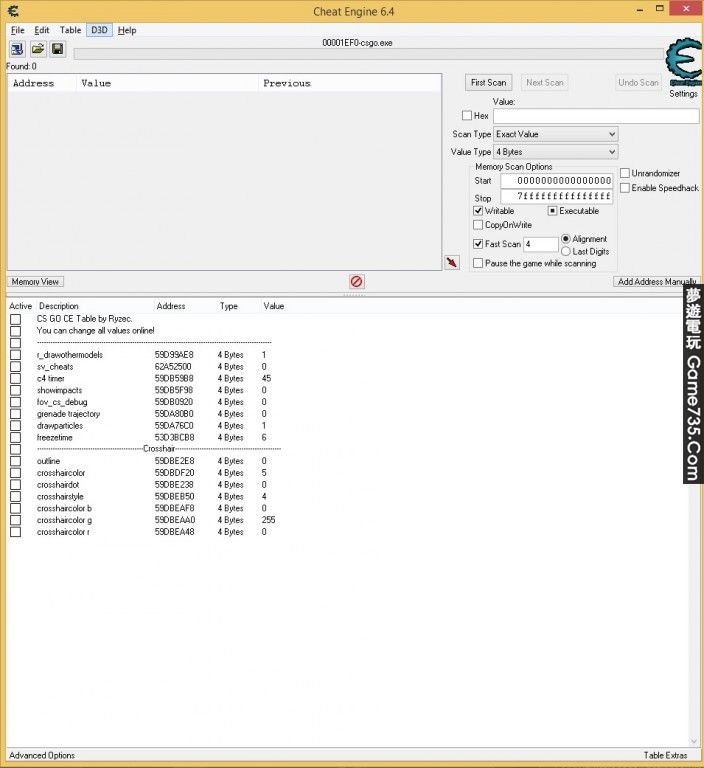The width and height of the screenshot is (704, 768).
Task: Click the red clear address list icon
Action: (x=357, y=282)
